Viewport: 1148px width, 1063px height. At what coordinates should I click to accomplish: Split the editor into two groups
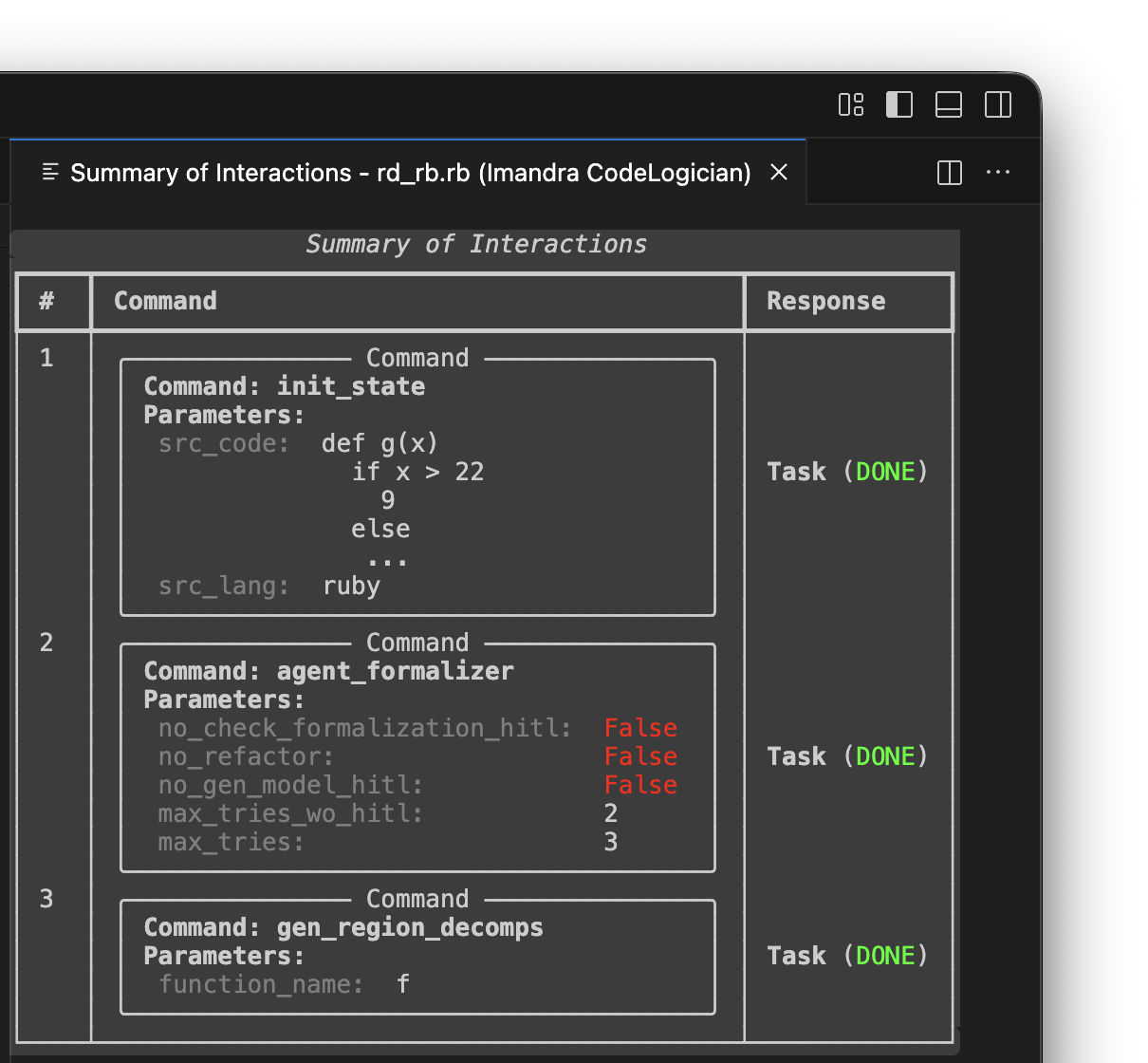pos(948,172)
